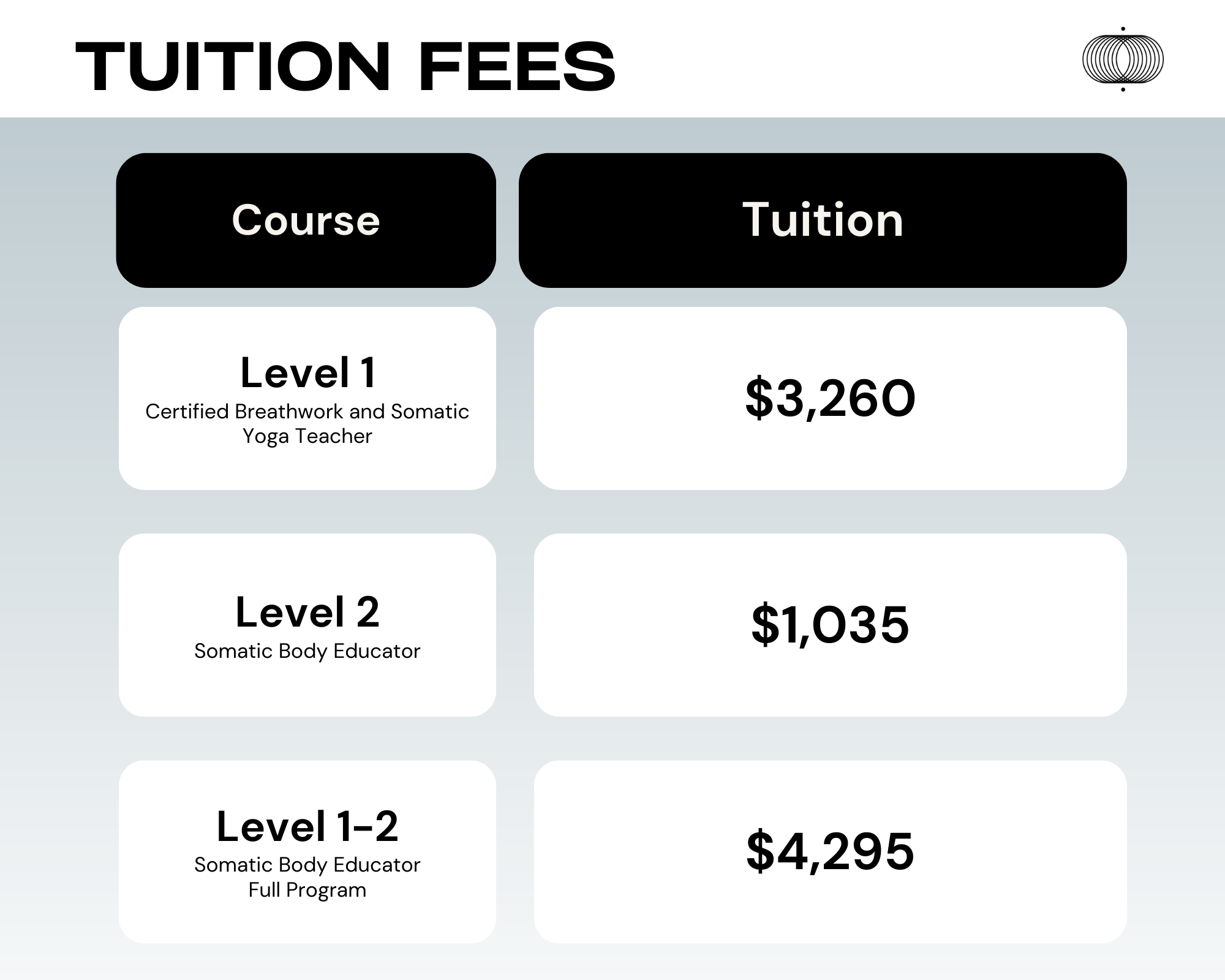1225x980 pixels.
Task: Click the Tuition column header
Action: [823, 220]
